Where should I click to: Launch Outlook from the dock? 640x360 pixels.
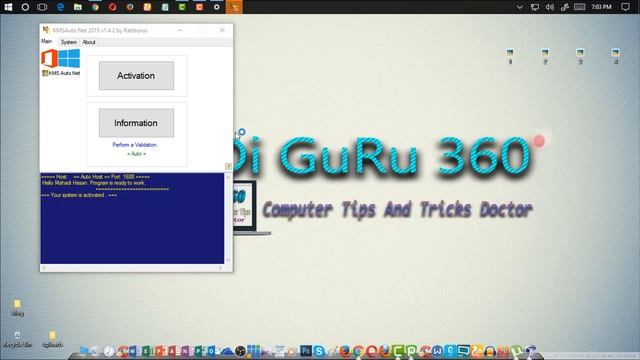(x=212, y=351)
